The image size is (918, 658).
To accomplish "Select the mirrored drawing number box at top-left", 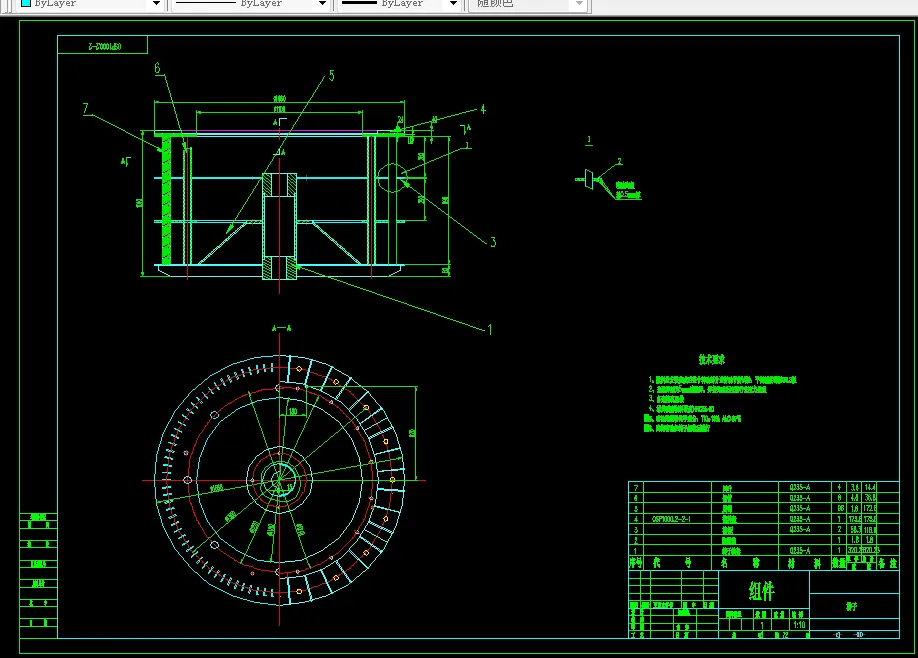I will click(x=102, y=45).
